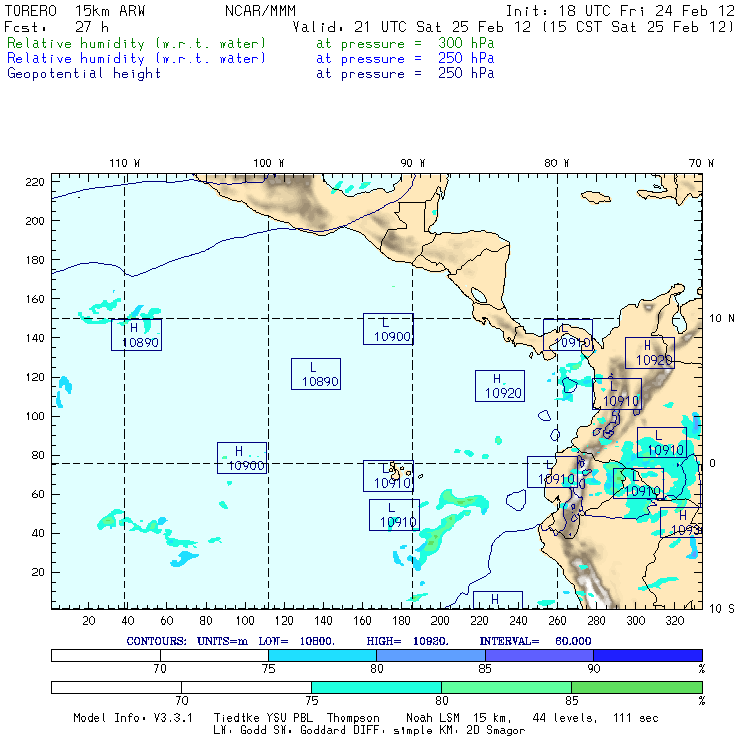
Task: Click the purple 85-90% legend swatch
Action: [539, 655]
